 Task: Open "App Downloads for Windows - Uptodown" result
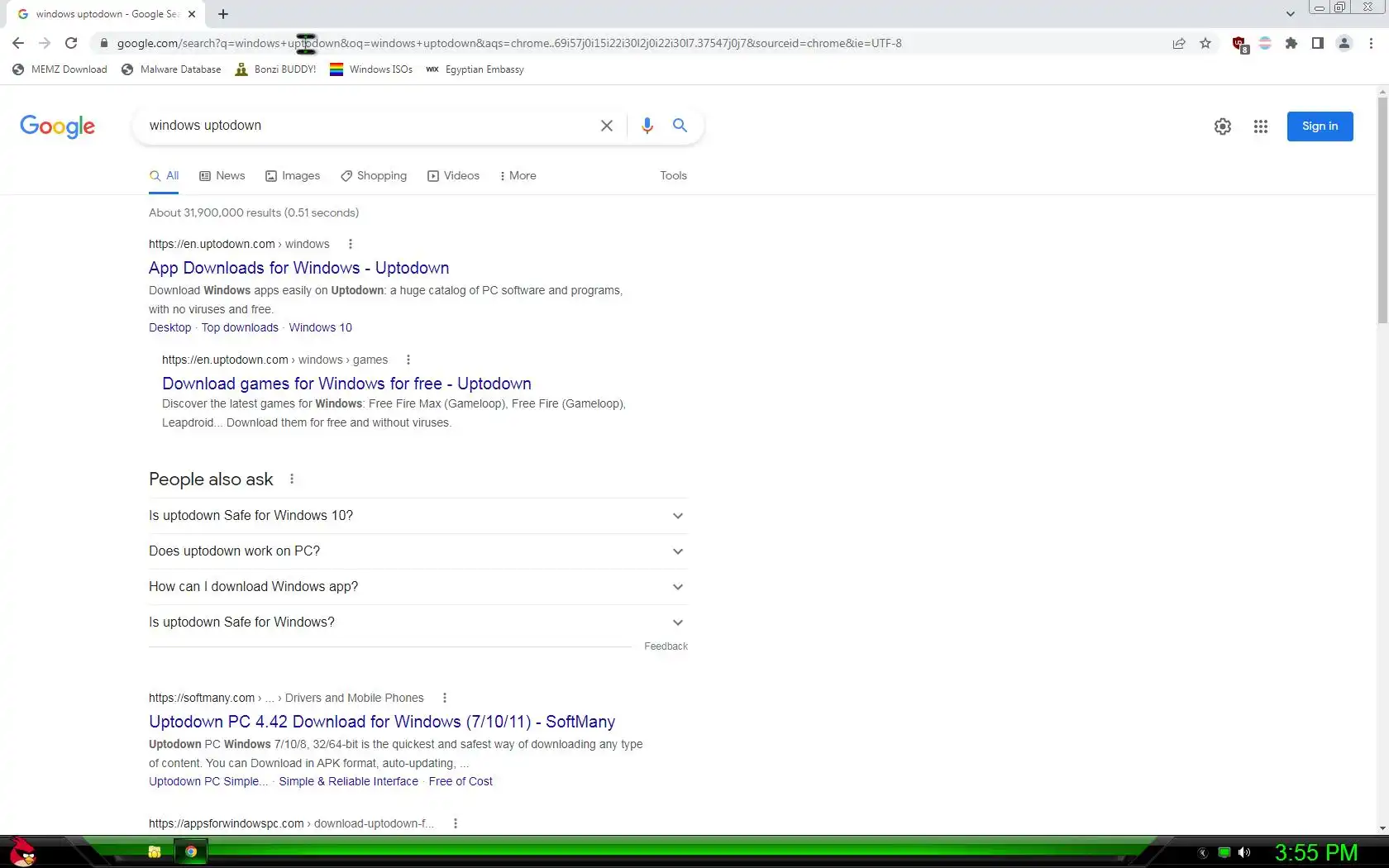pyautogui.click(x=298, y=268)
